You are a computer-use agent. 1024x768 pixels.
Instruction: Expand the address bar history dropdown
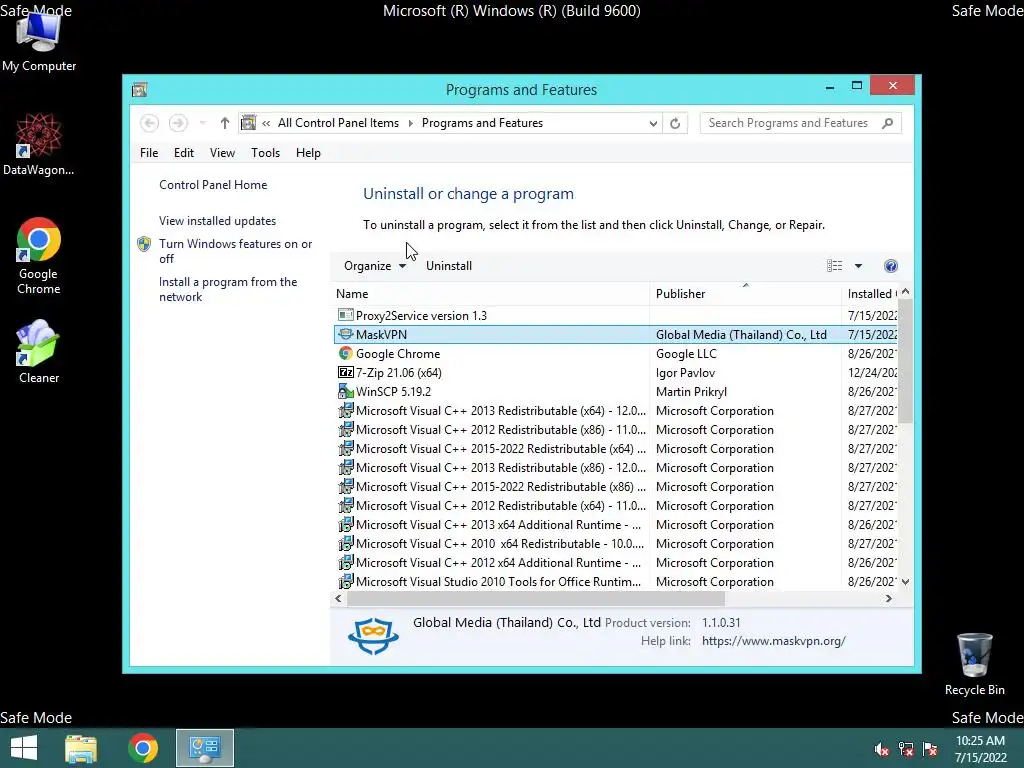point(652,123)
